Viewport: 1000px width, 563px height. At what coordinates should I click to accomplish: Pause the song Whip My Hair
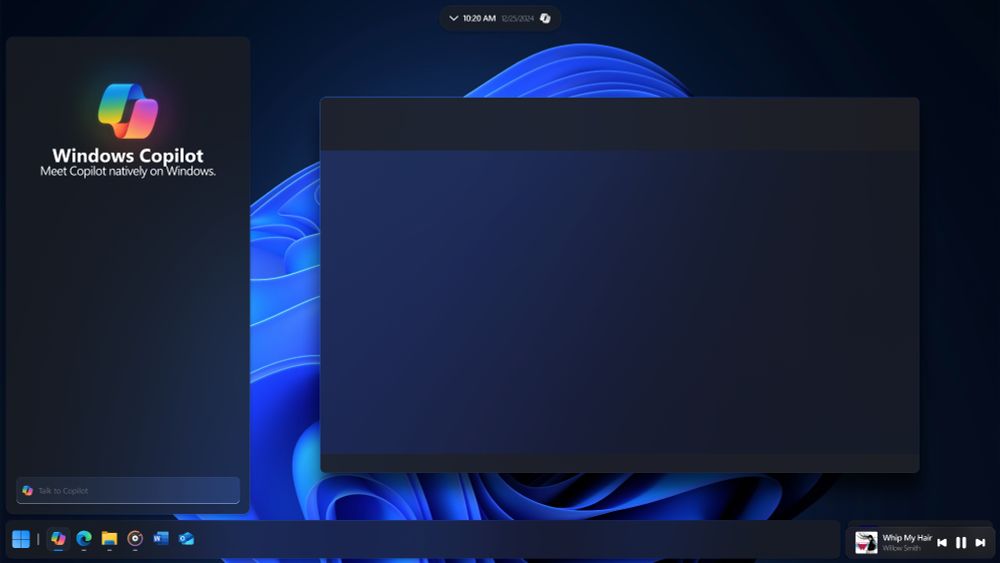[x=961, y=543]
